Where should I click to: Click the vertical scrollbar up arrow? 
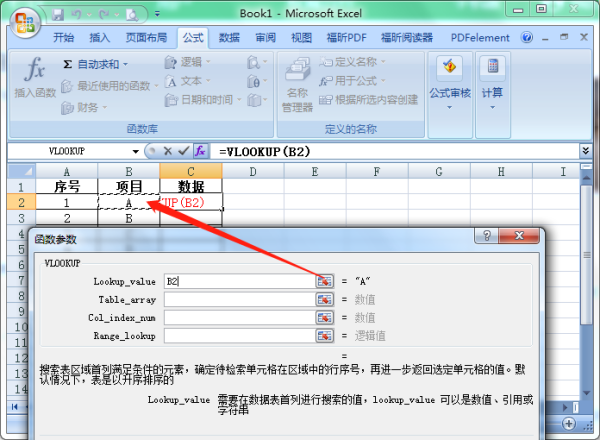coord(586,178)
